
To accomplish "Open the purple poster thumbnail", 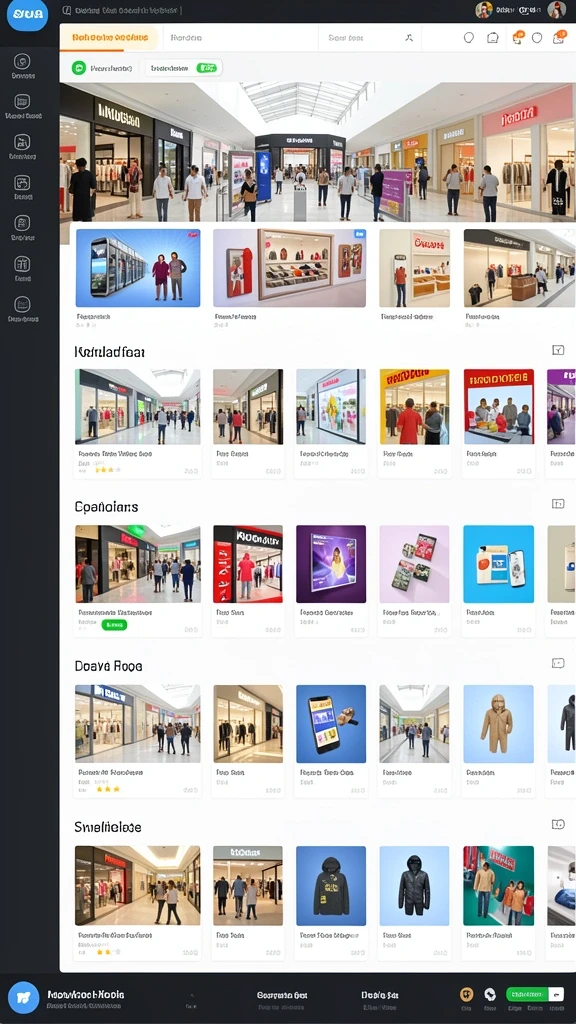I will click(x=331, y=564).
